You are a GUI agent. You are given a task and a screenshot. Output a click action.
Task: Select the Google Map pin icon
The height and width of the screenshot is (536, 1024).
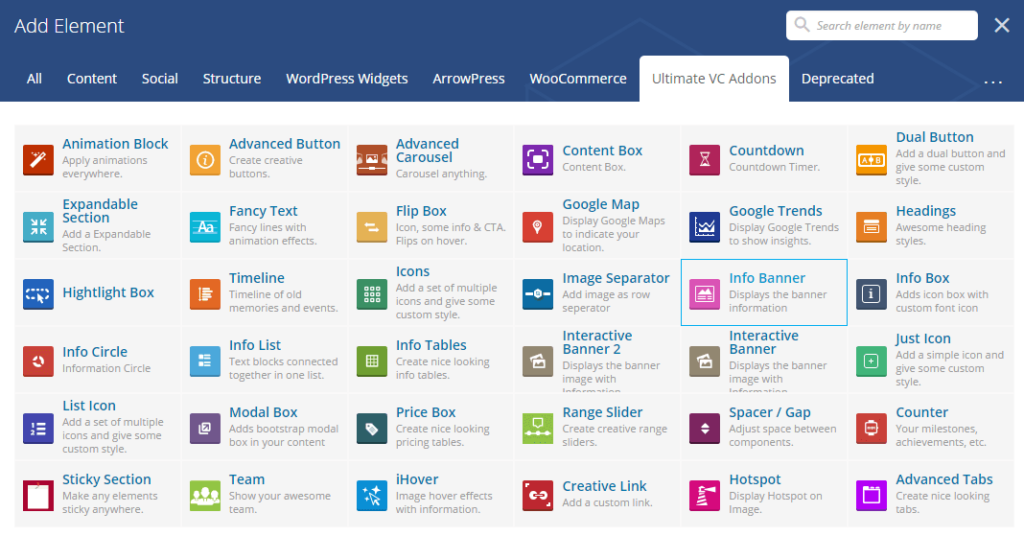point(538,227)
